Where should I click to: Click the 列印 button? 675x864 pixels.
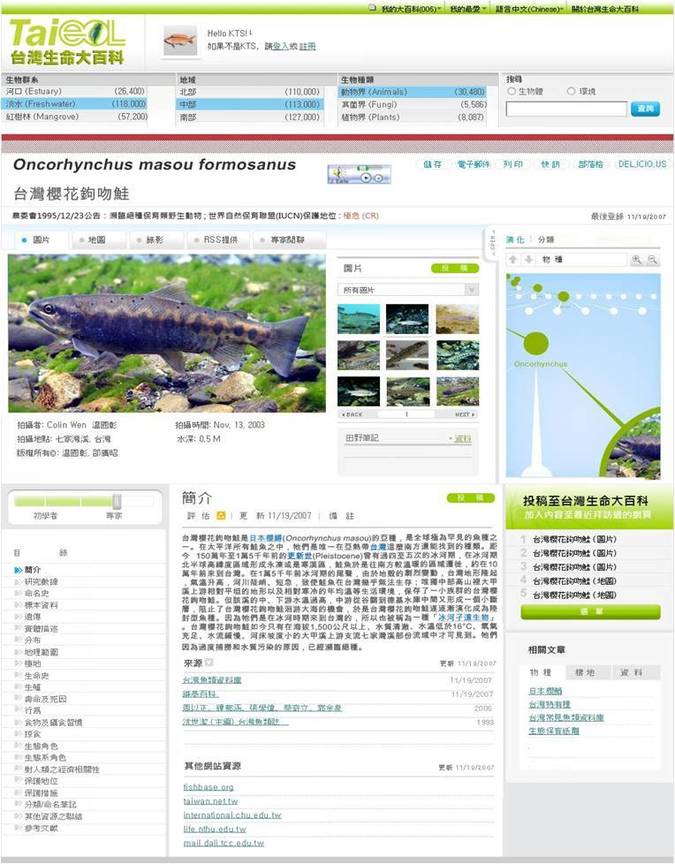[512, 164]
